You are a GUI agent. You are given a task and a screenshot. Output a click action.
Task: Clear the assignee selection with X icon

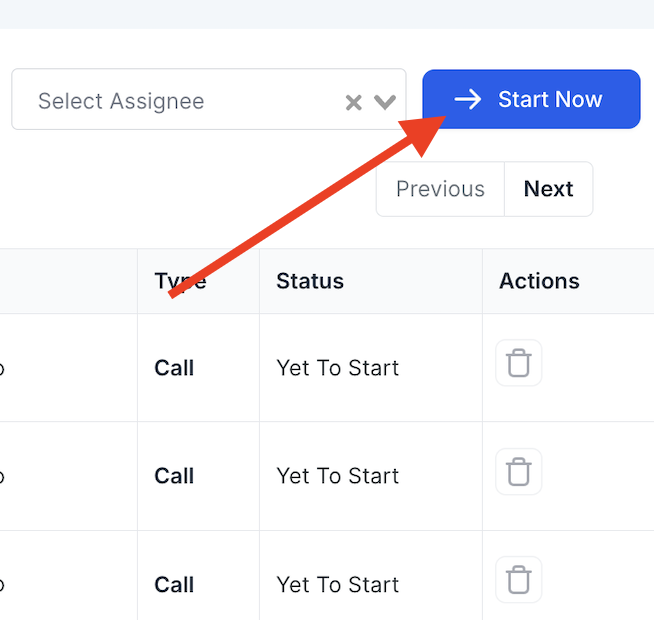(x=353, y=102)
